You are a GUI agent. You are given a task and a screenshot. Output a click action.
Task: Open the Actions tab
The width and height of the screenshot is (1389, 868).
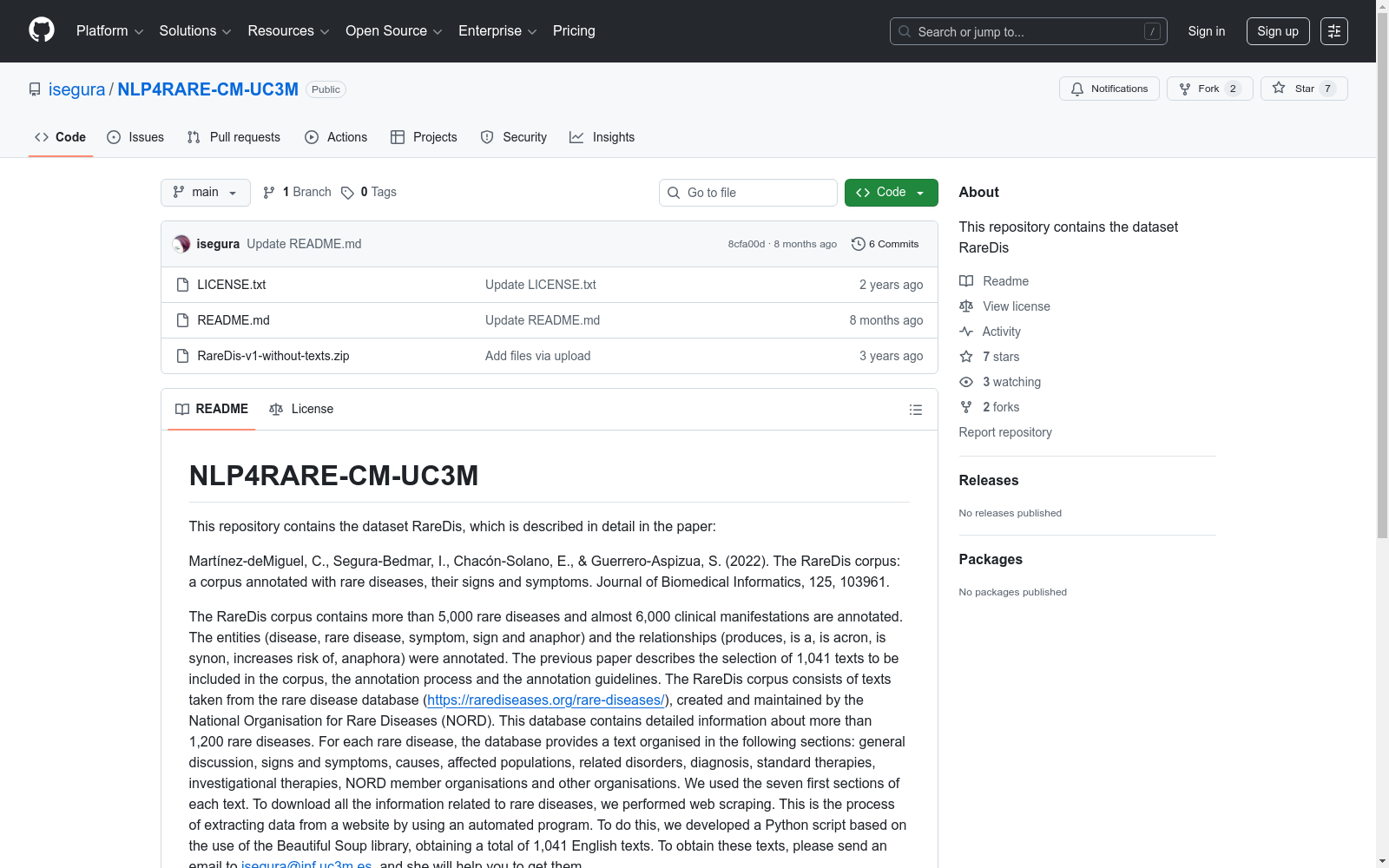pos(336,137)
